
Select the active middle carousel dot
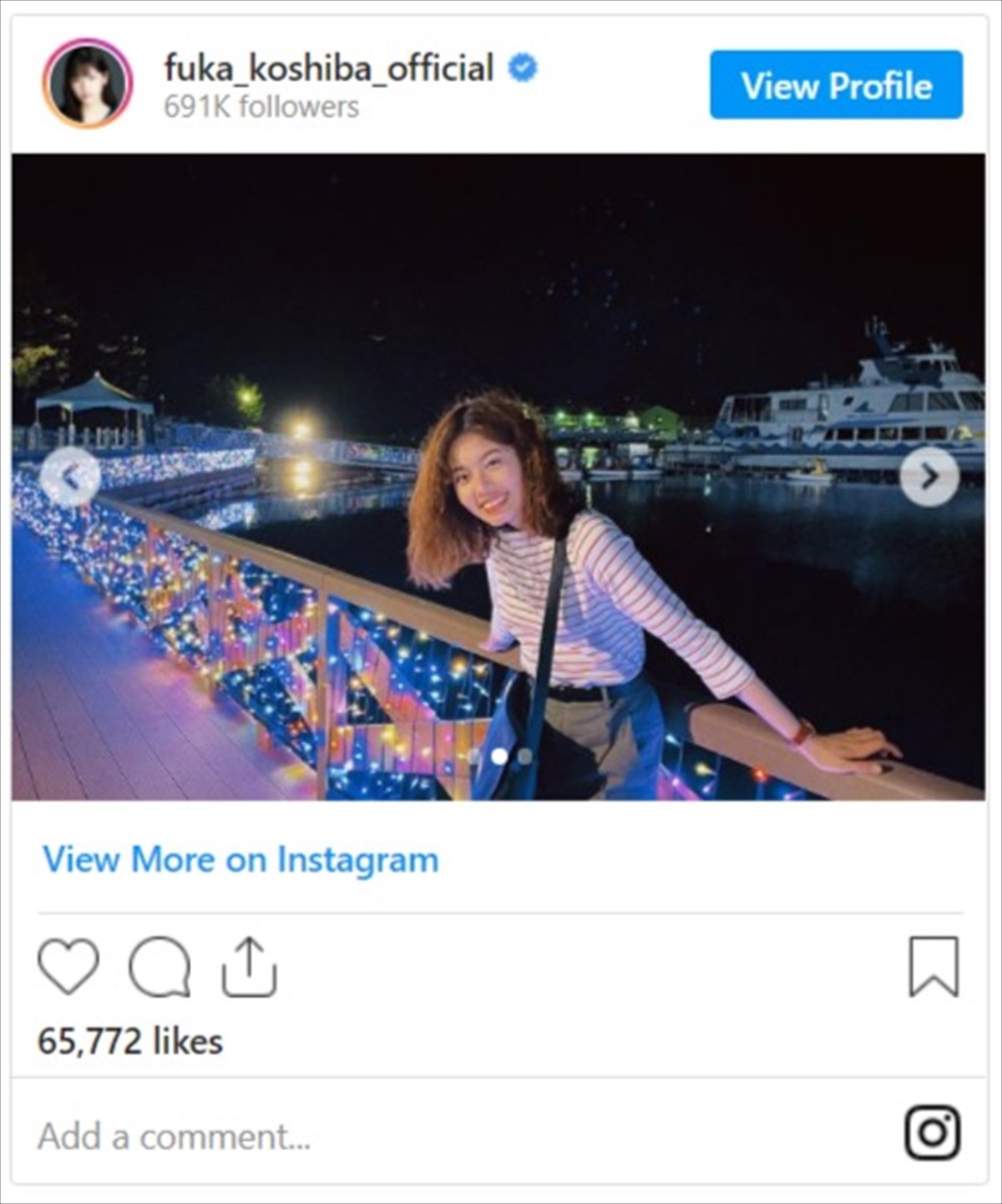pyautogui.click(x=500, y=756)
